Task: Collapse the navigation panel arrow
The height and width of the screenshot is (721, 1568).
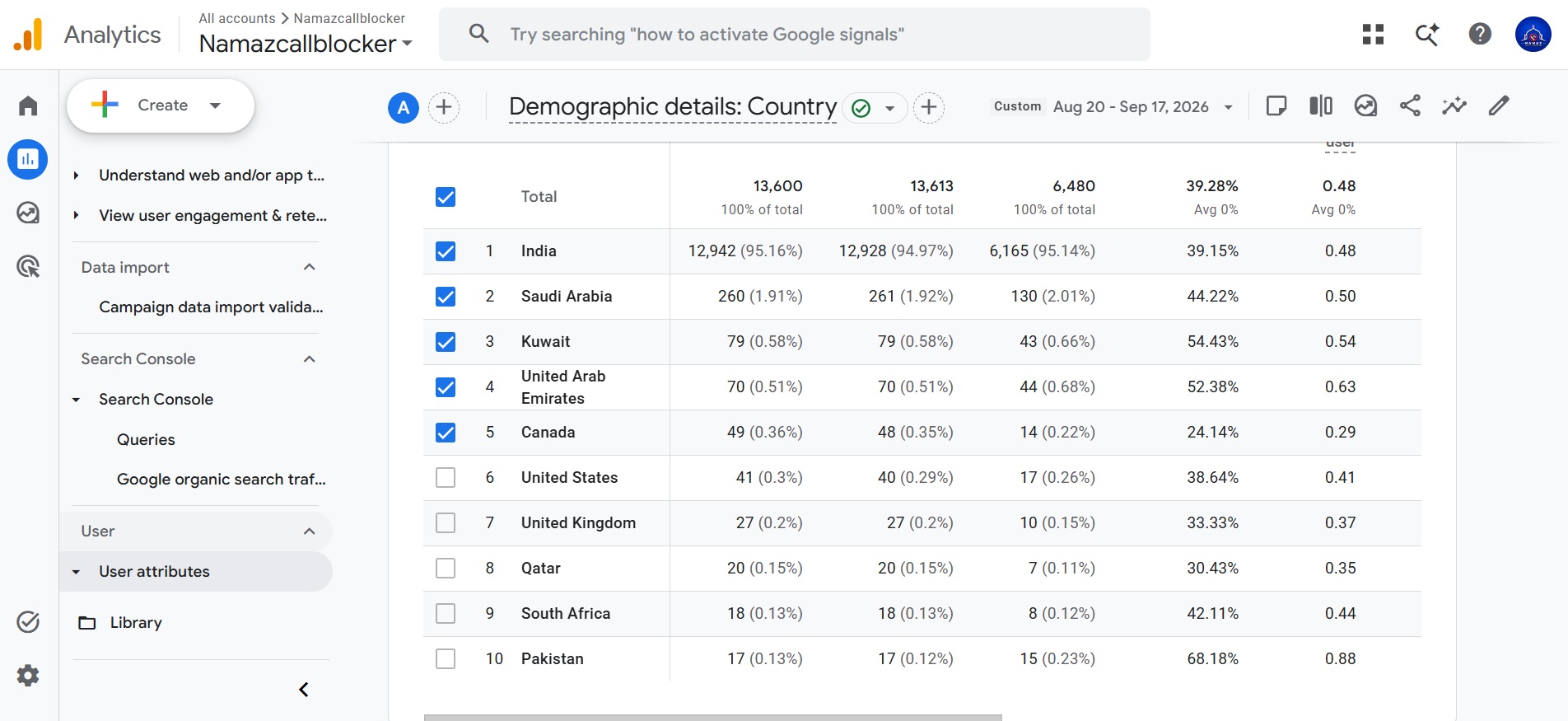Action: [x=304, y=690]
